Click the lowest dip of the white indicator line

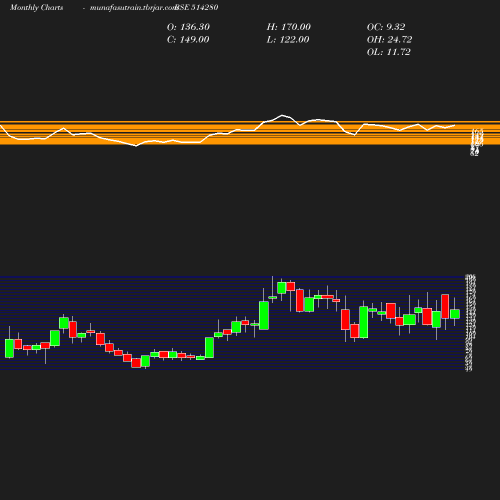136,146
